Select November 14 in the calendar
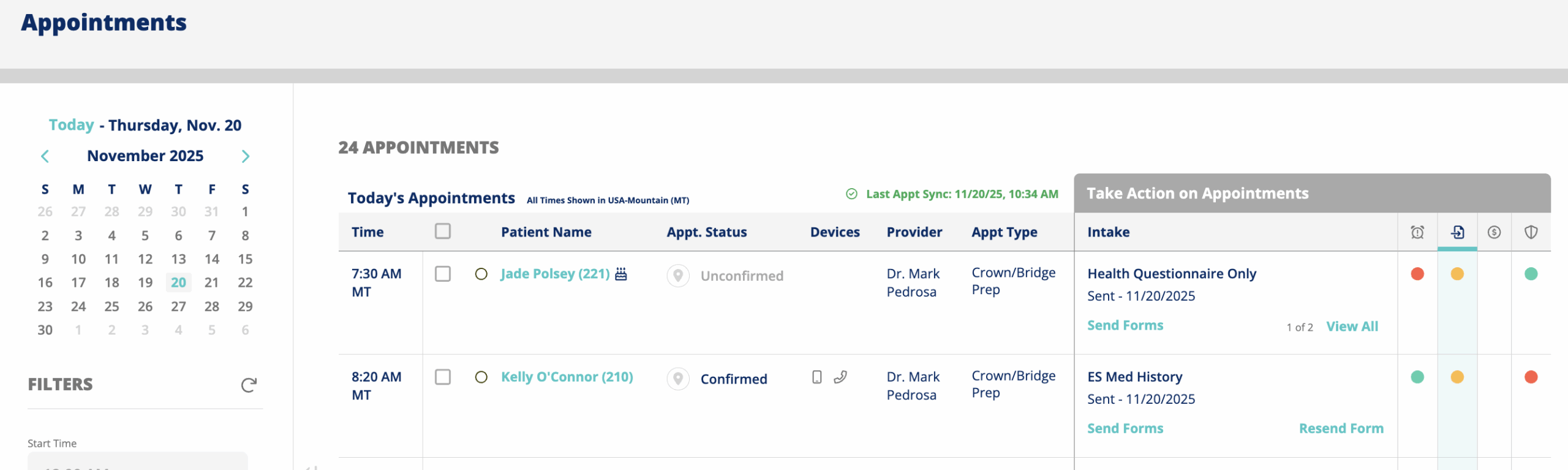The height and width of the screenshot is (470, 1568). 211,259
